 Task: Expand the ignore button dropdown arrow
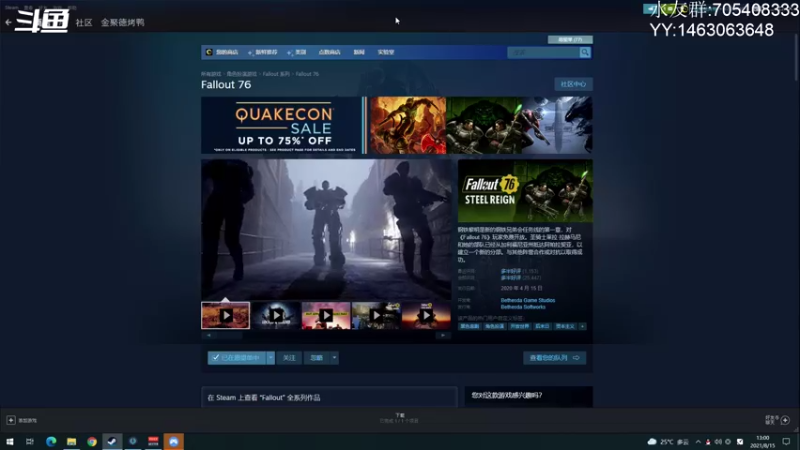(x=334, y=358)
